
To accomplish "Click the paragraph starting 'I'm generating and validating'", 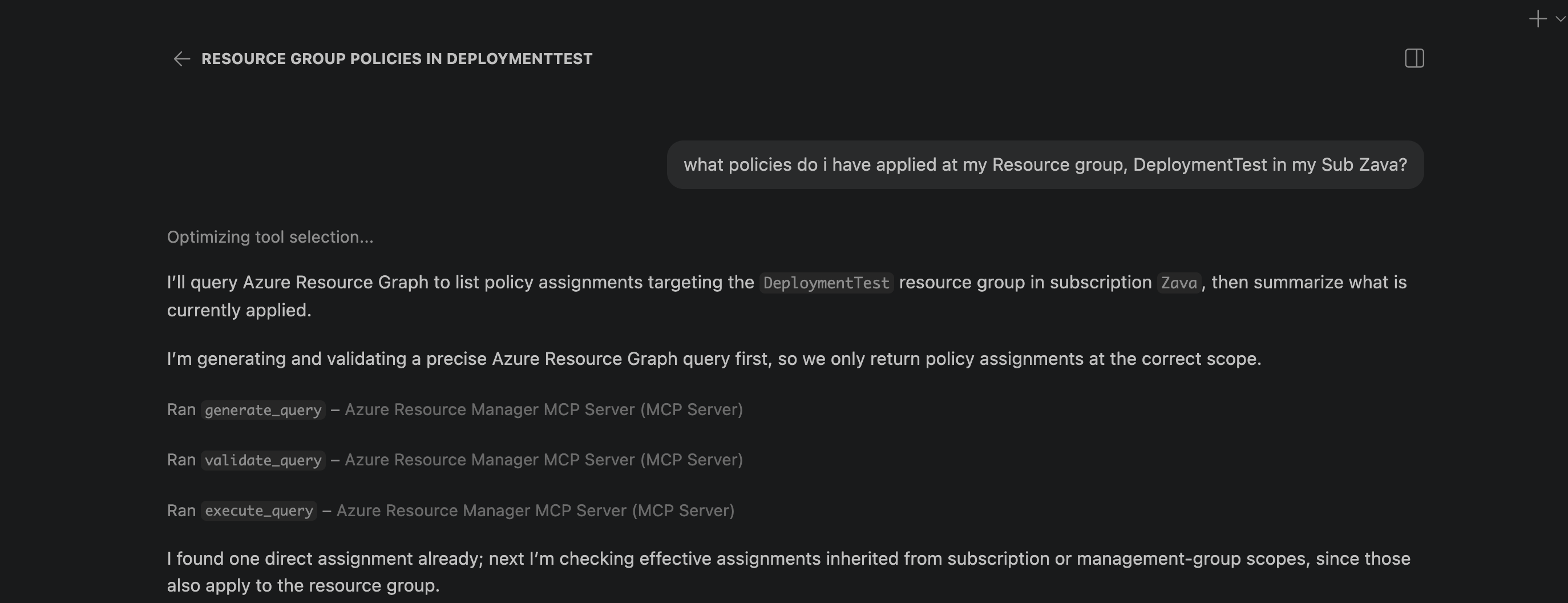I will tap(714, 359).
